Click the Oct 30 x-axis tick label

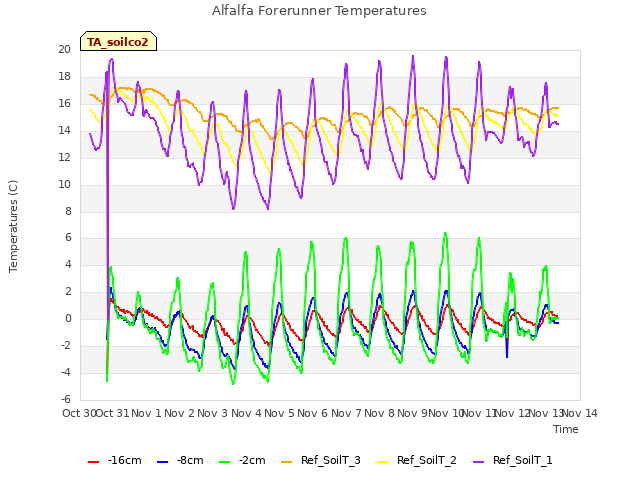[x=79, y=413]
